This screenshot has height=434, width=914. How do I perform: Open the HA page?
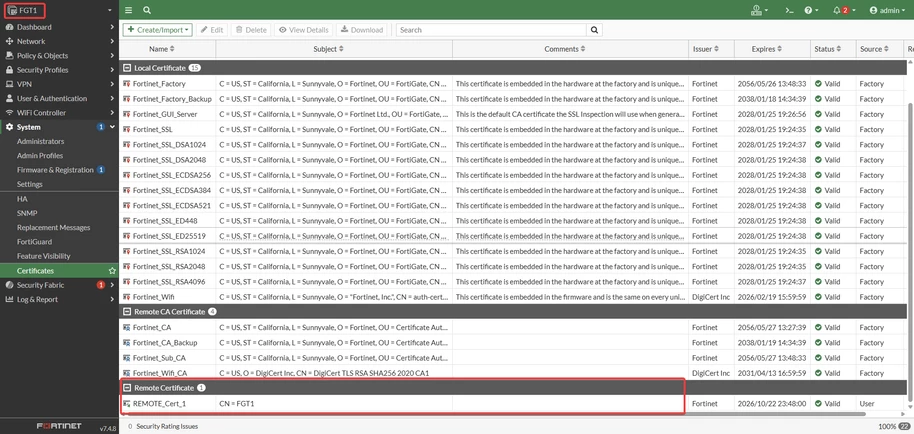tap(22, 199)
